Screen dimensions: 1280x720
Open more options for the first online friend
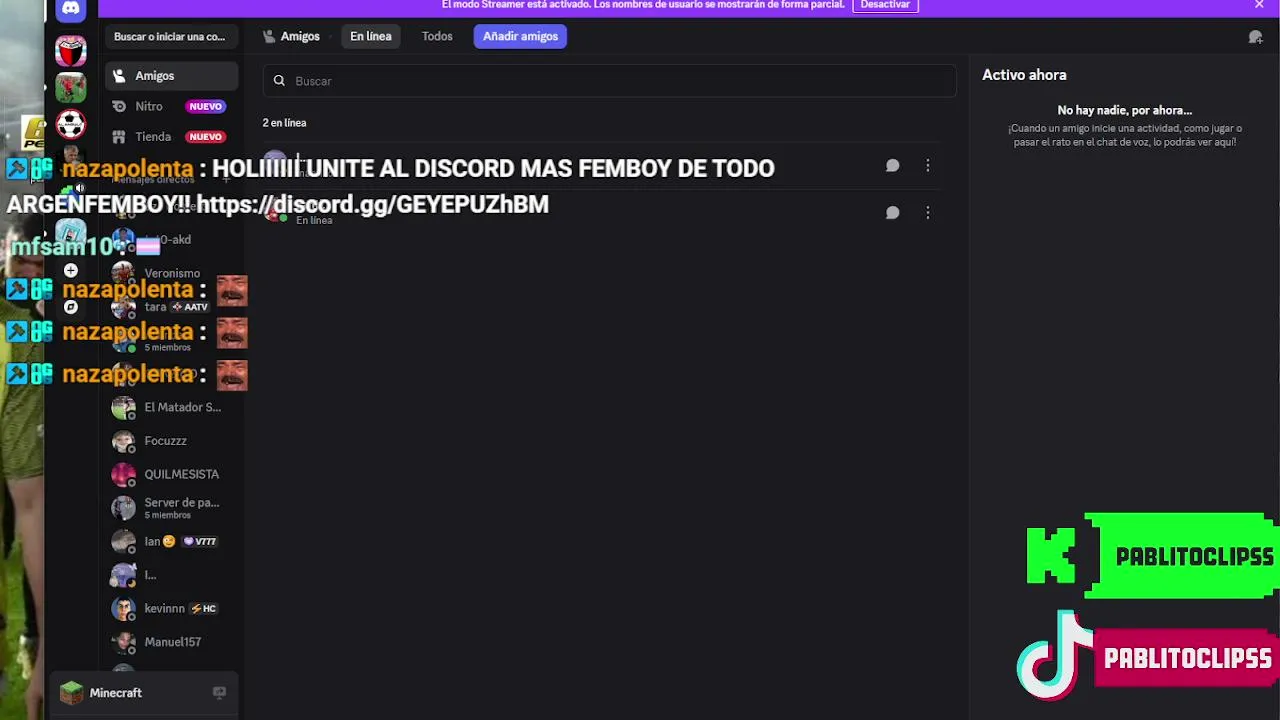pyautogui.click(x=928, y=166)
